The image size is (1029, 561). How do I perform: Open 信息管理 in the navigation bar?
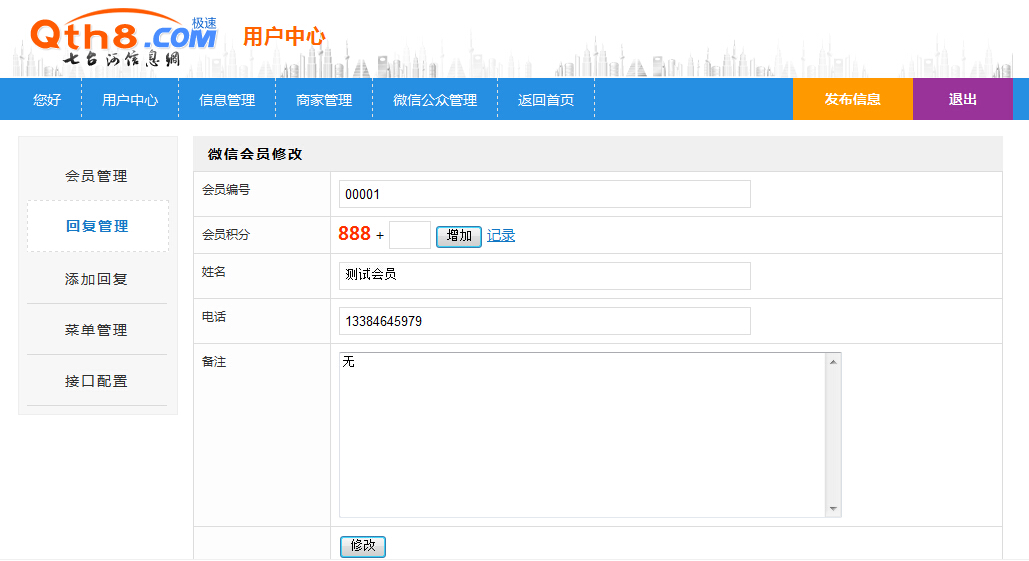tap(227, 100)
